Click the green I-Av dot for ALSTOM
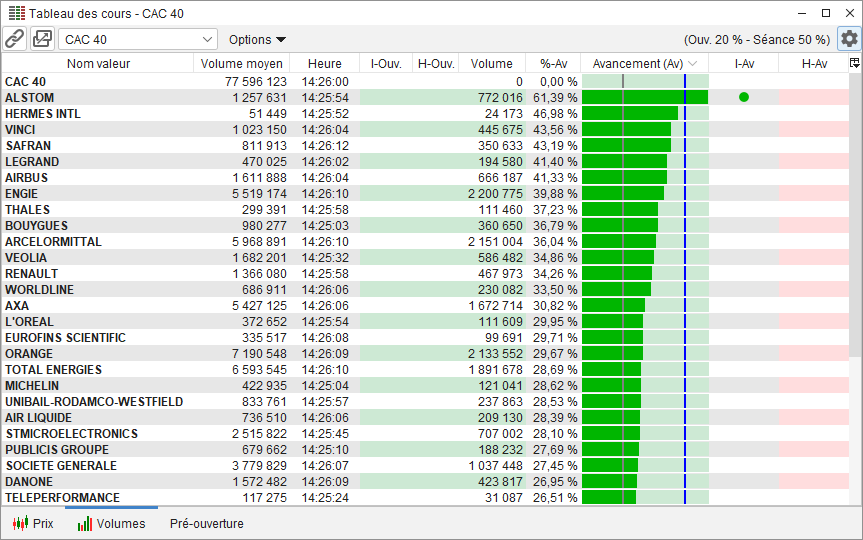The height and width of the screenshot is (540, 863). (743, 97)
